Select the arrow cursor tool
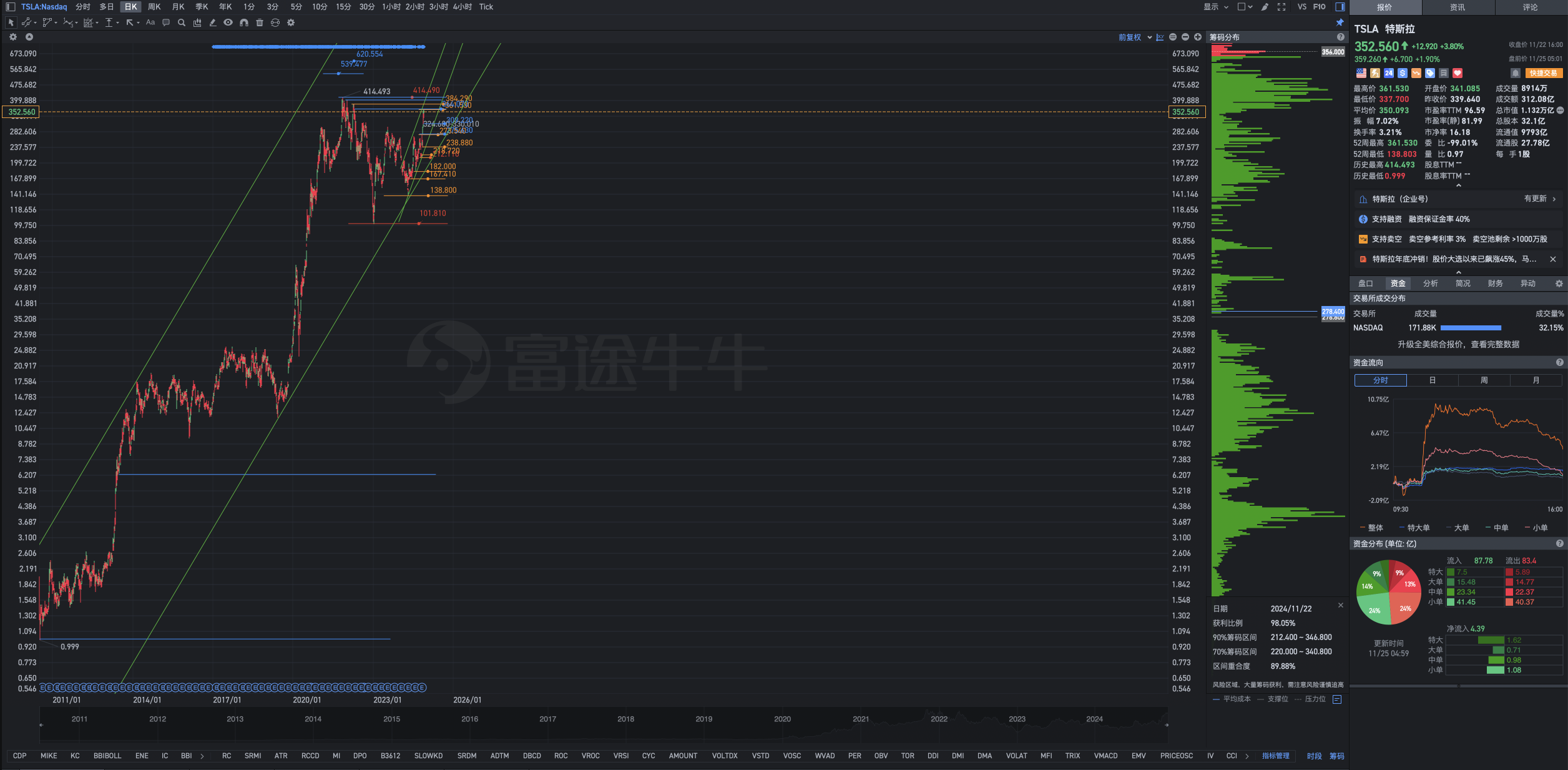Screen dimensions: 1568x770 click(x=11, y=22)
